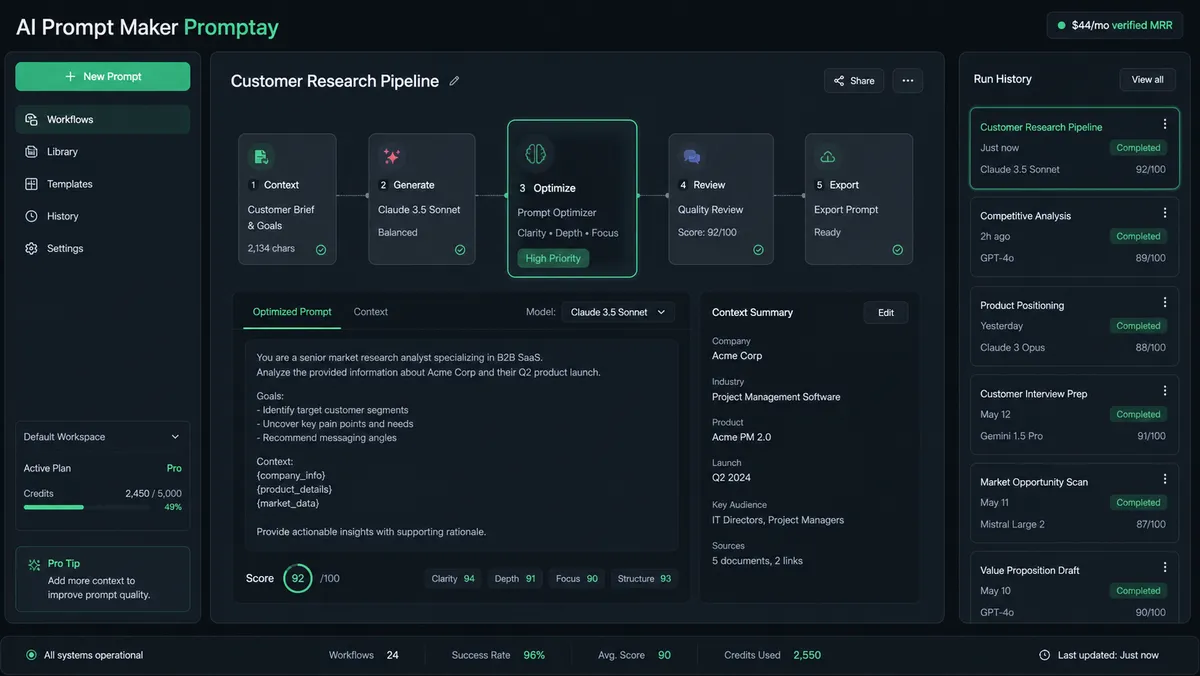This screenshot has height=676, width=1200.
Task: Open Customer Interview Prep options menu
Action: tap(1165, 391)
